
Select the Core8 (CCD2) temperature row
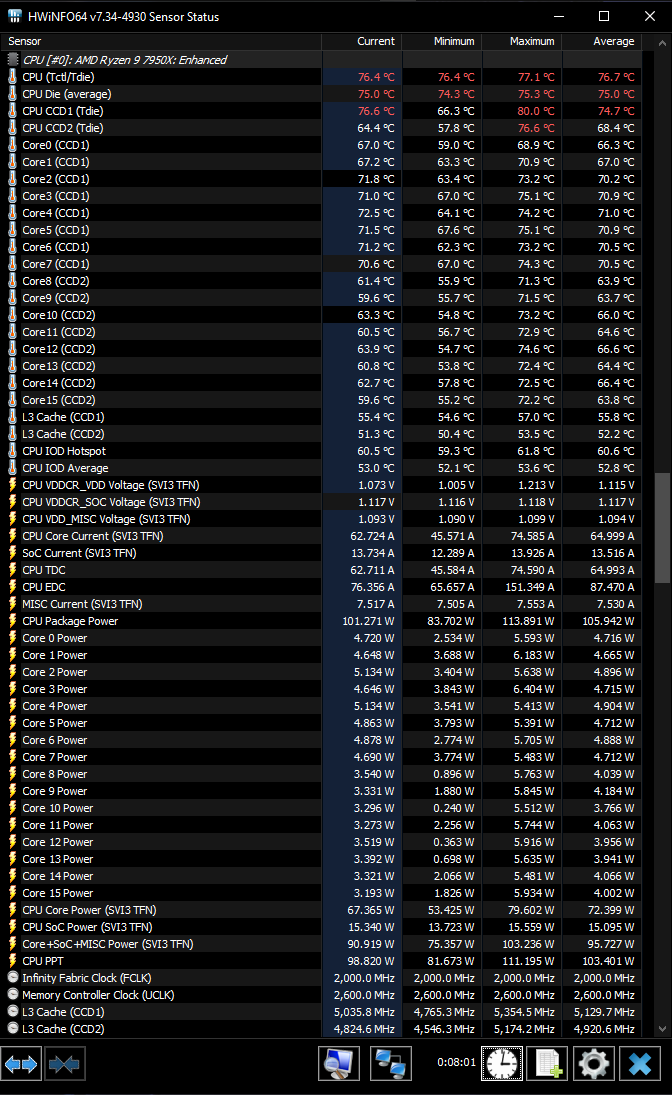(321, 281)
